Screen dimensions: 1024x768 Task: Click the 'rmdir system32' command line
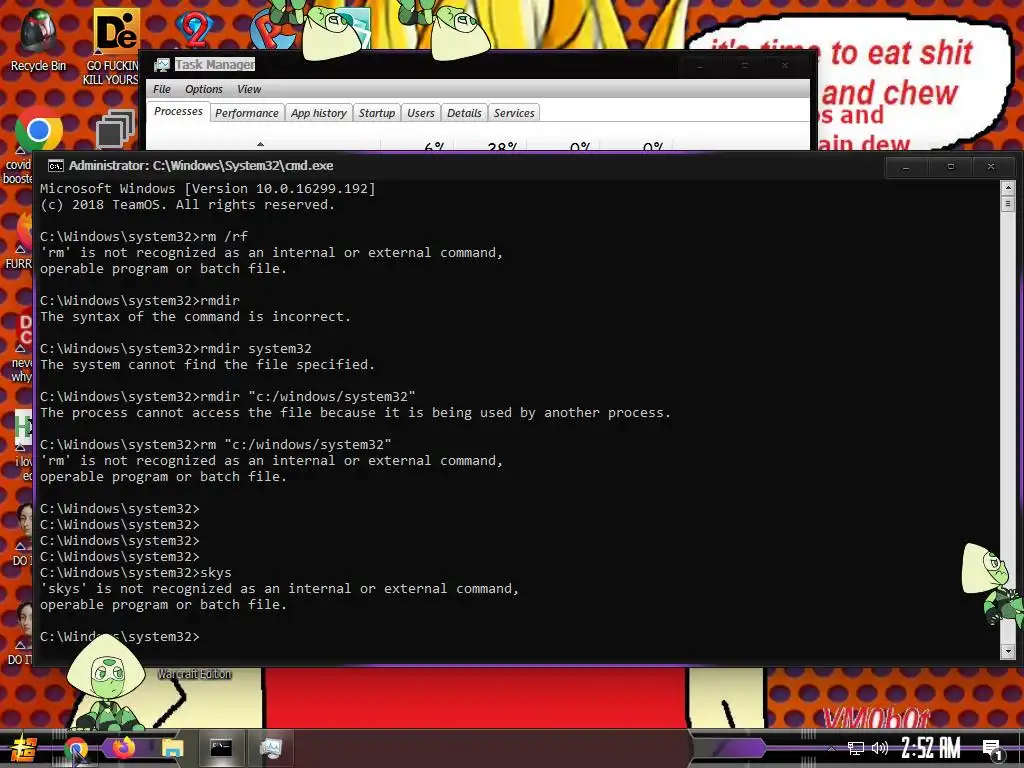click(x=176, y=349)
